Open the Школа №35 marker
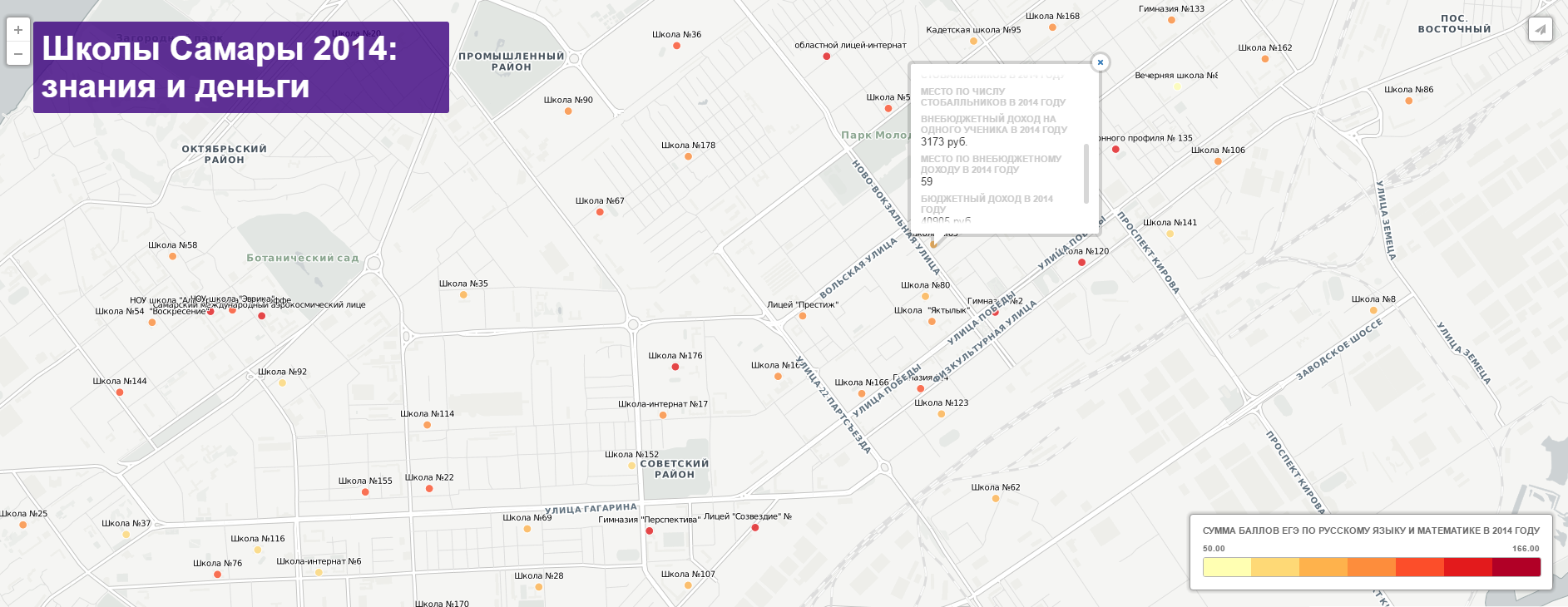1568x607 pixels. tap(464, 294)
